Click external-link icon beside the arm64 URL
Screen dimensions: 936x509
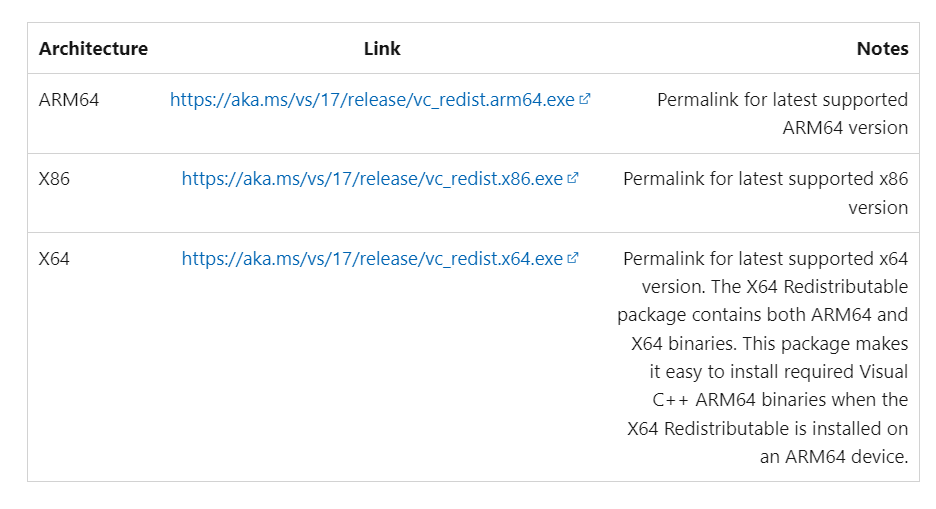pos(585,100)
